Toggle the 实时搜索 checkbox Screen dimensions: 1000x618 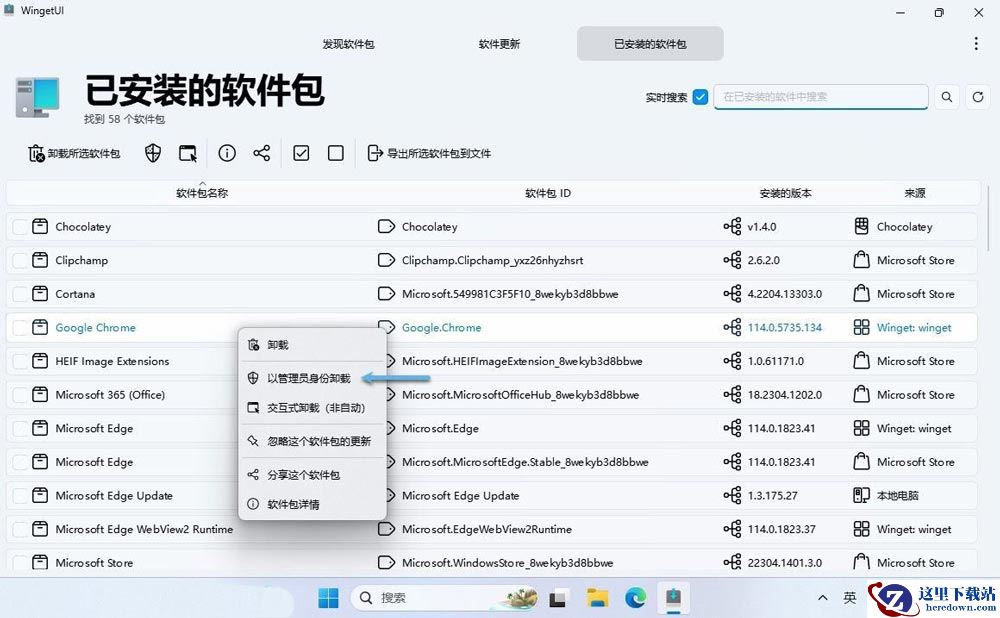click(700, 97)
